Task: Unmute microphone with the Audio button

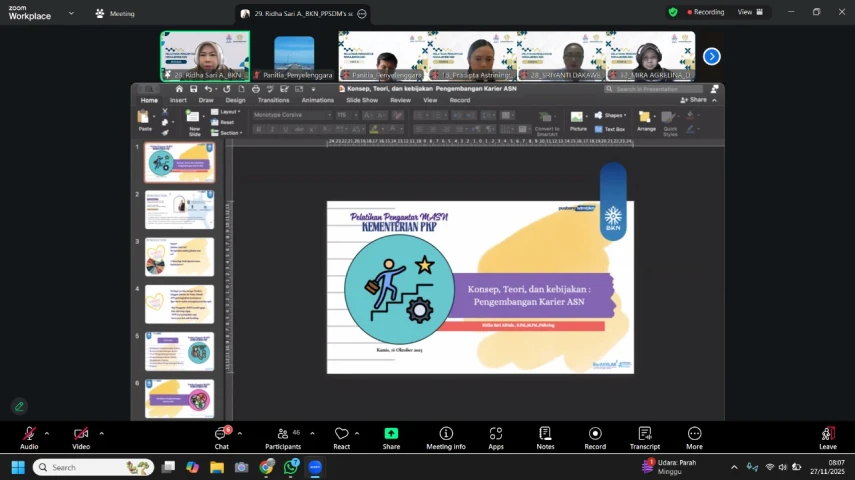Action: pyautogui.click(x=29, y=438)
